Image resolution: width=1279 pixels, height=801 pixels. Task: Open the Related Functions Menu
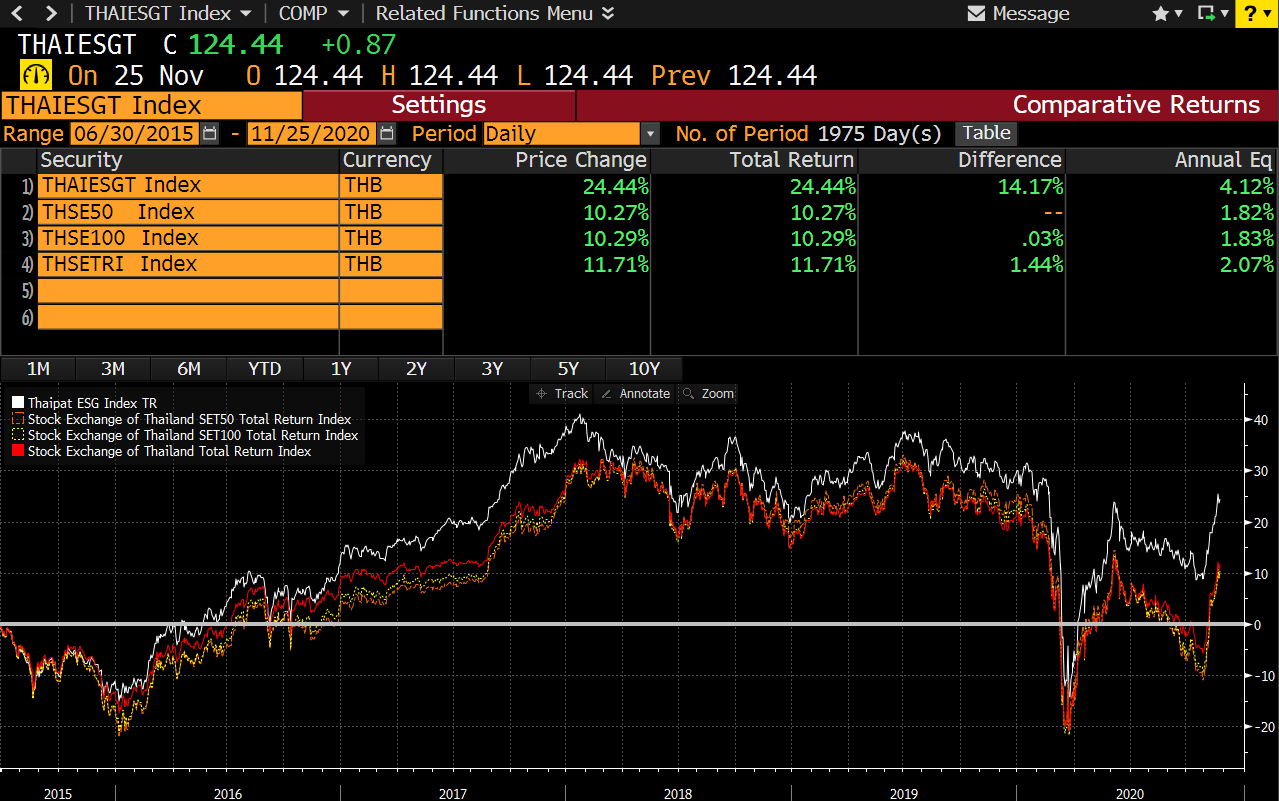tap(495, 14)
